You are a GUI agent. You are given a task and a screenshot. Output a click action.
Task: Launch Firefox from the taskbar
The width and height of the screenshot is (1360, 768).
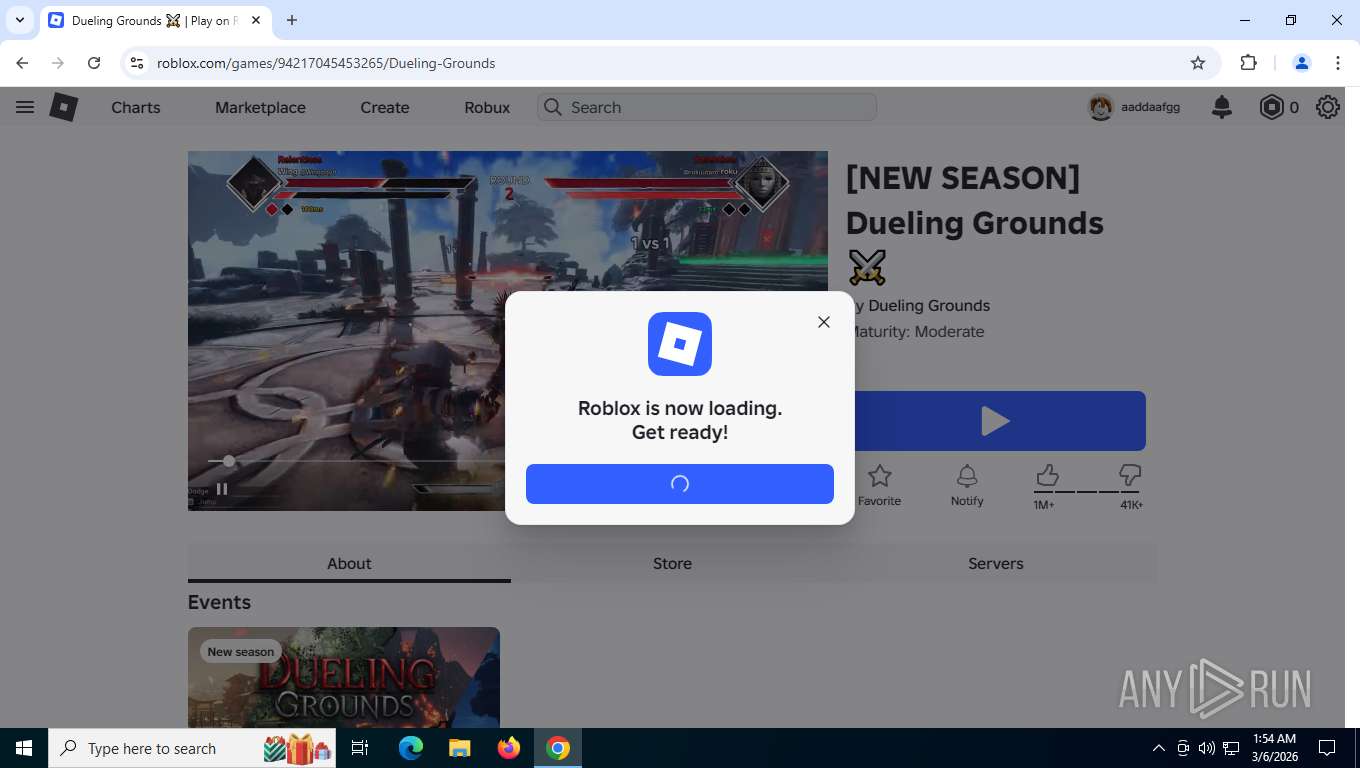point(509,748)
